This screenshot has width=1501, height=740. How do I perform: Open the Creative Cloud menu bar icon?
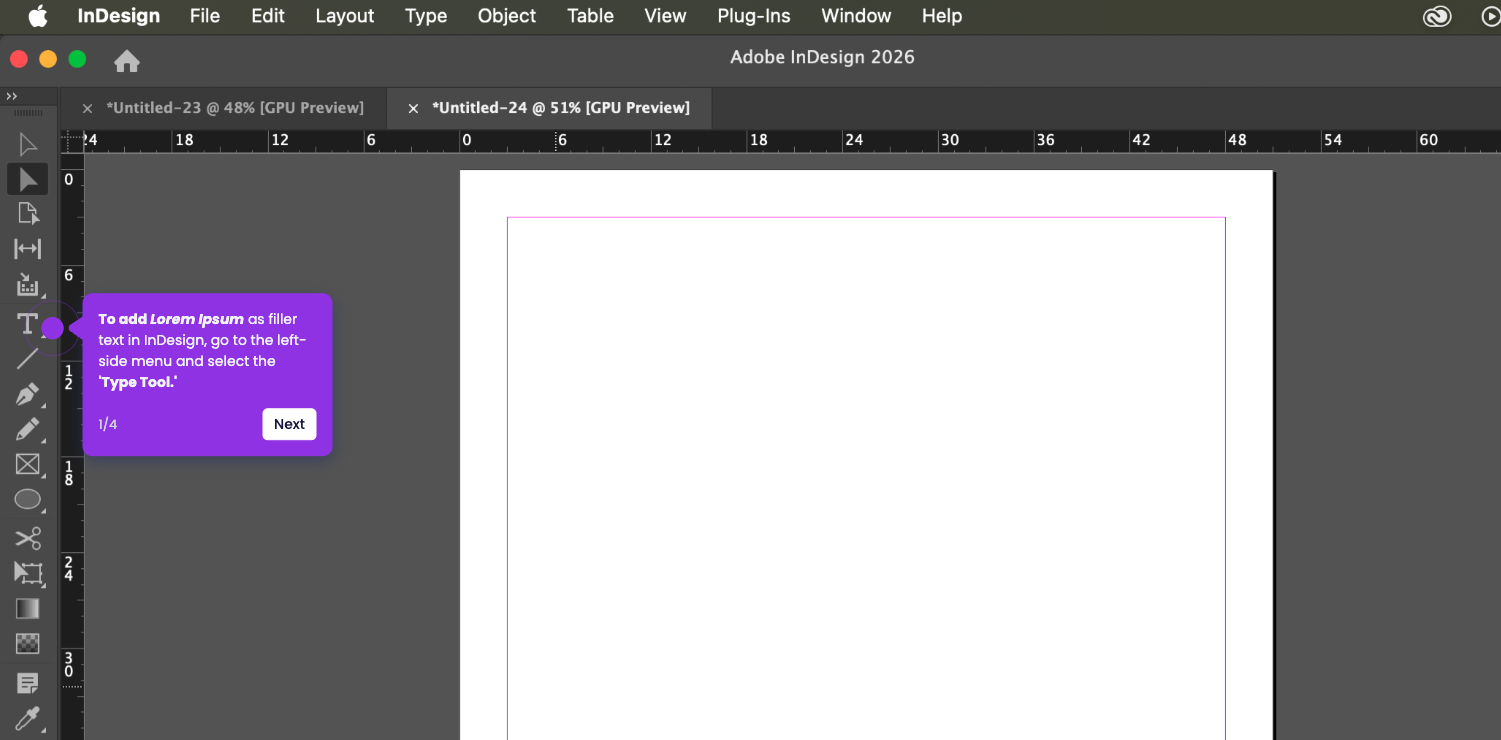[x=1437, y=16]
